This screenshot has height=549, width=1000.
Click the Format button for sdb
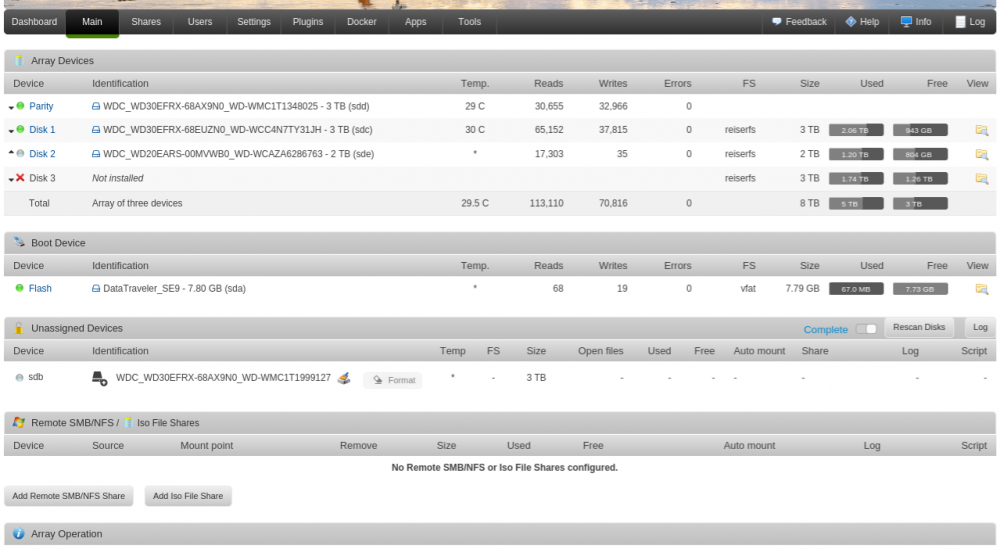393,380
